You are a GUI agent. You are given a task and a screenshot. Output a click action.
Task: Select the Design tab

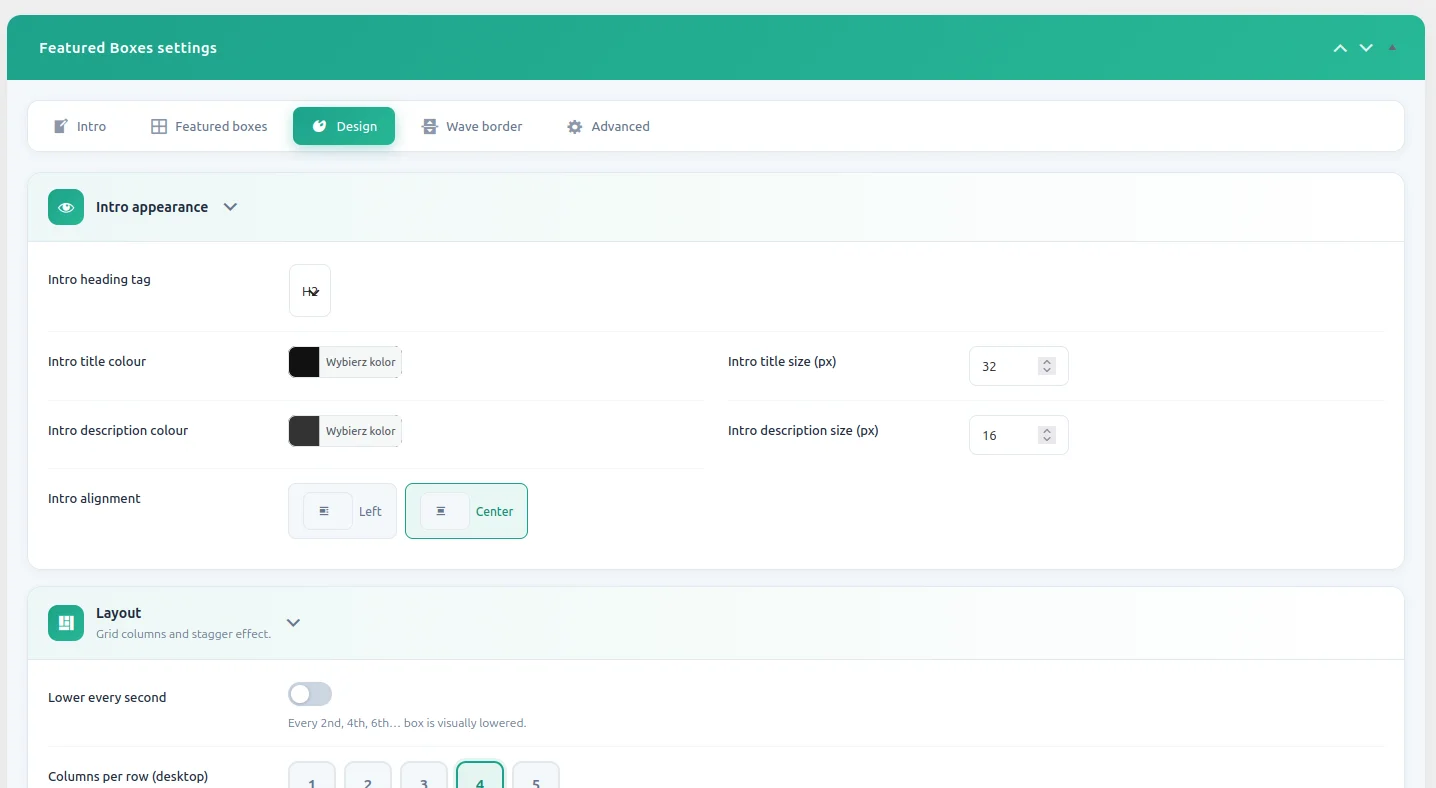[x=344, y=126]
